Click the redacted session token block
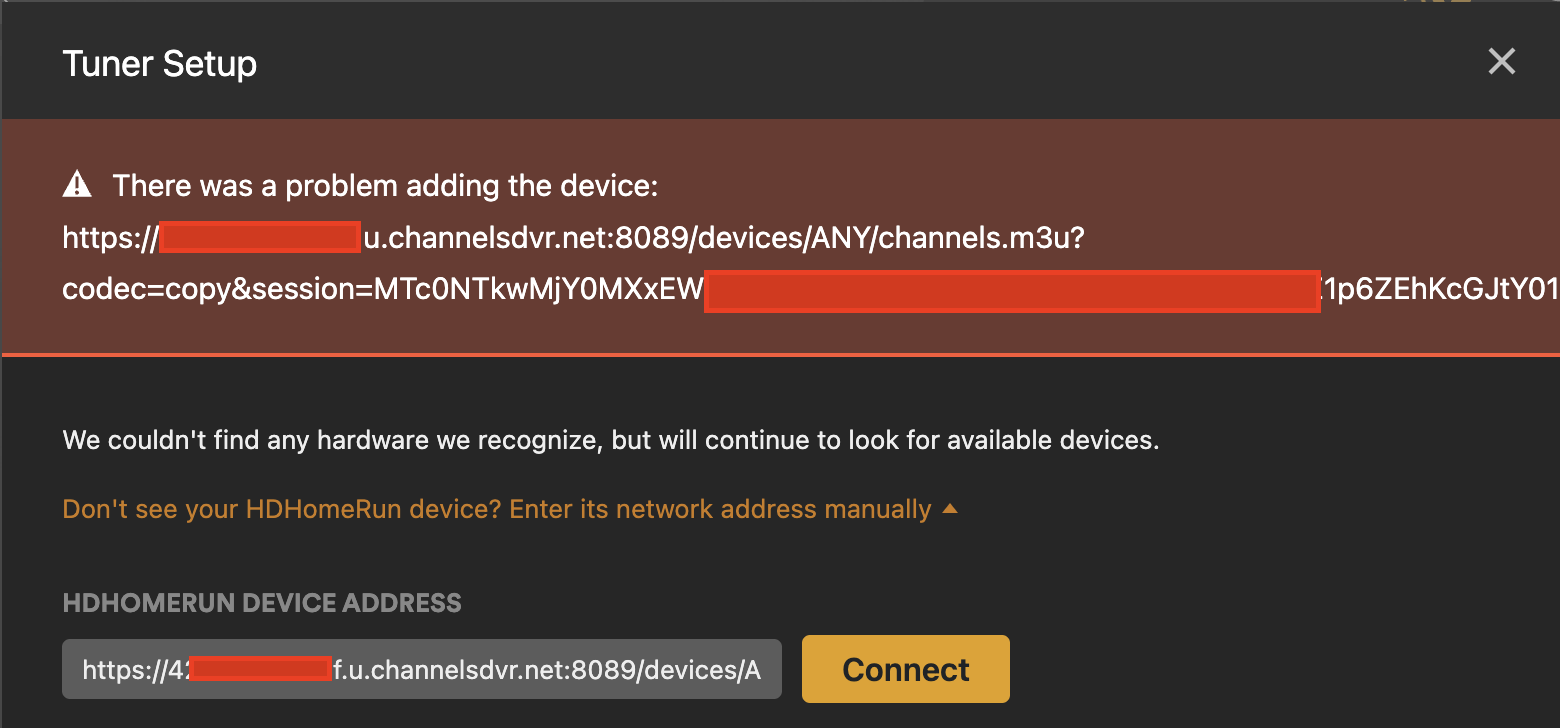 (x=1012, y=290)
